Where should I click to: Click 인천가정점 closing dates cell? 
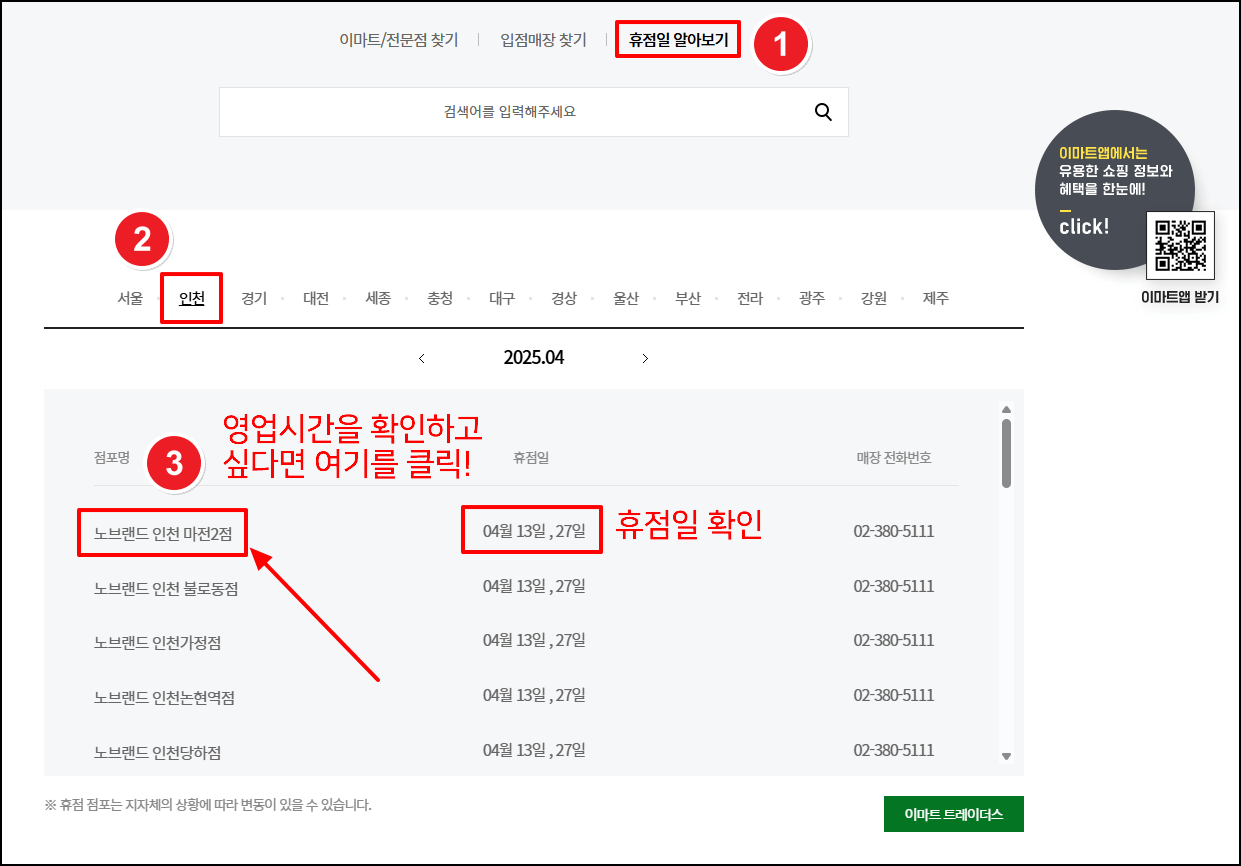(x=534, y=639)
